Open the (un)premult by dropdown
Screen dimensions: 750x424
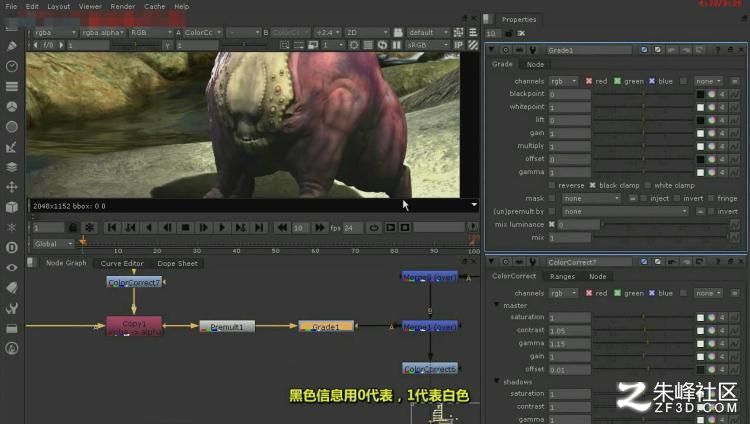click(x=625, y=212)
